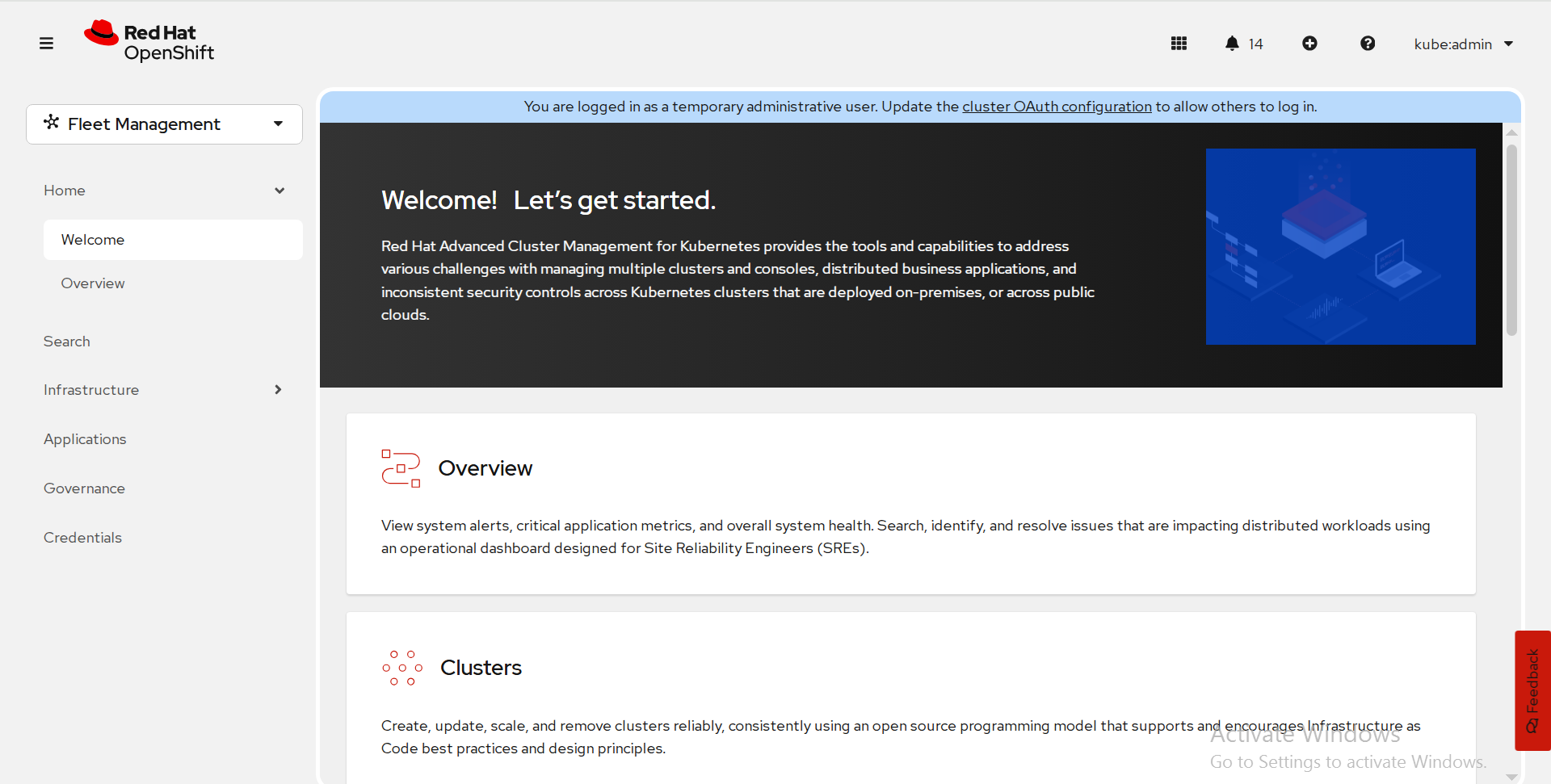Open Governance in the sidebar
This screenshot has height=784, width=1551.
84,488
